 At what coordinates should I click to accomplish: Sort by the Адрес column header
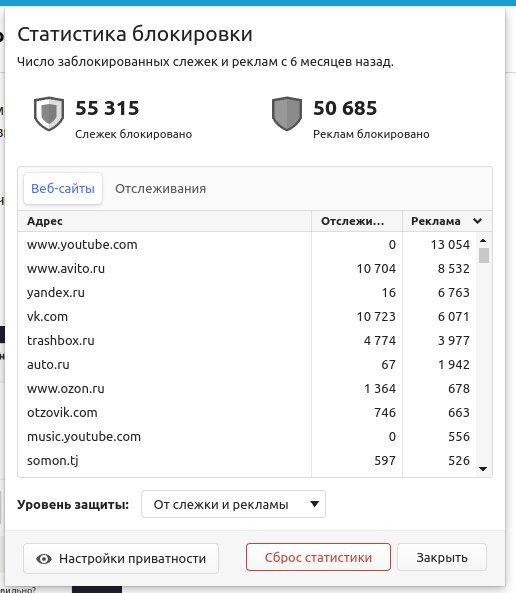tap(165, 221)
